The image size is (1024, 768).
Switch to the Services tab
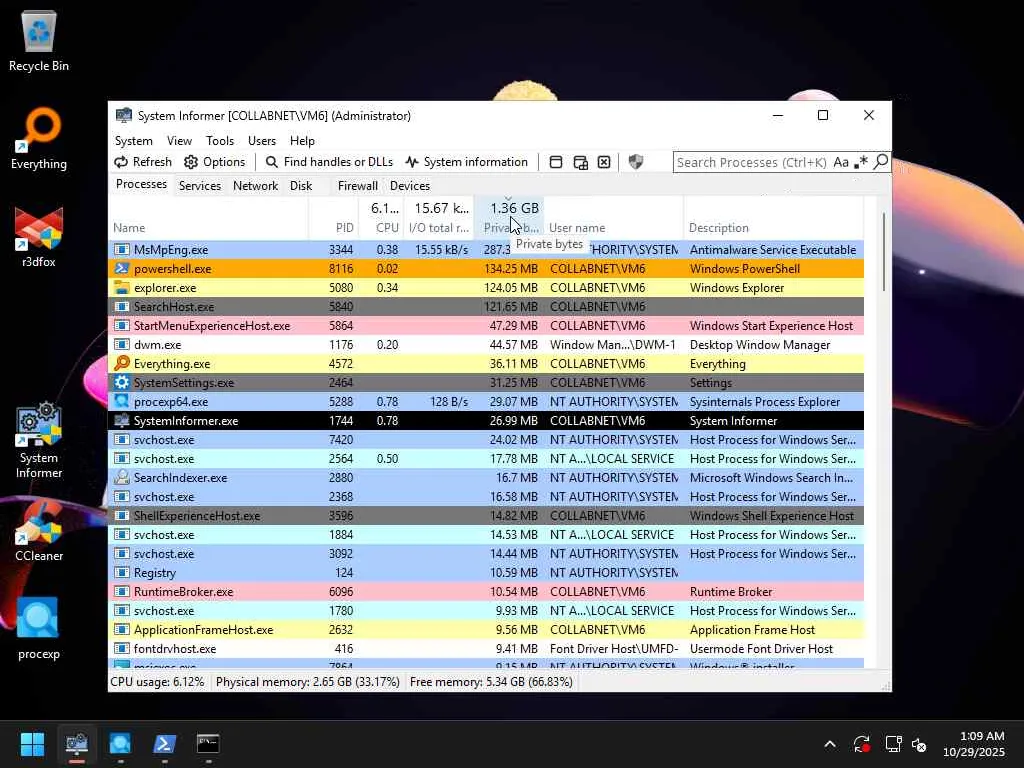point(200,185)
